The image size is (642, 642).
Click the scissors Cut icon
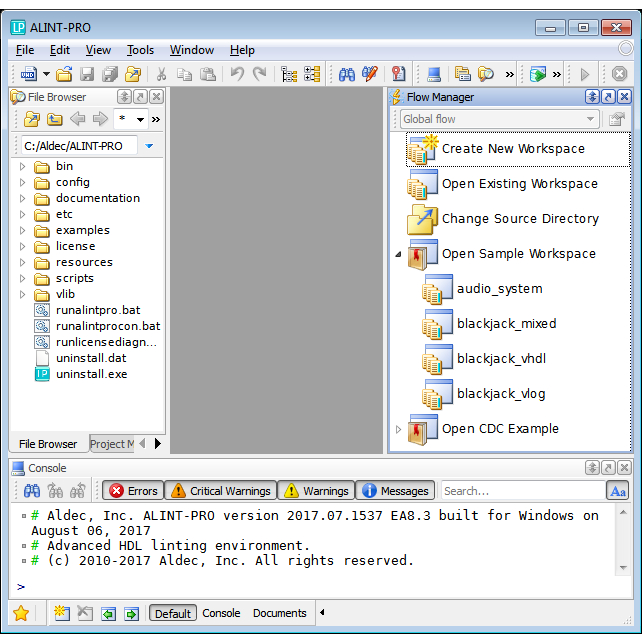tap(162, 74)
